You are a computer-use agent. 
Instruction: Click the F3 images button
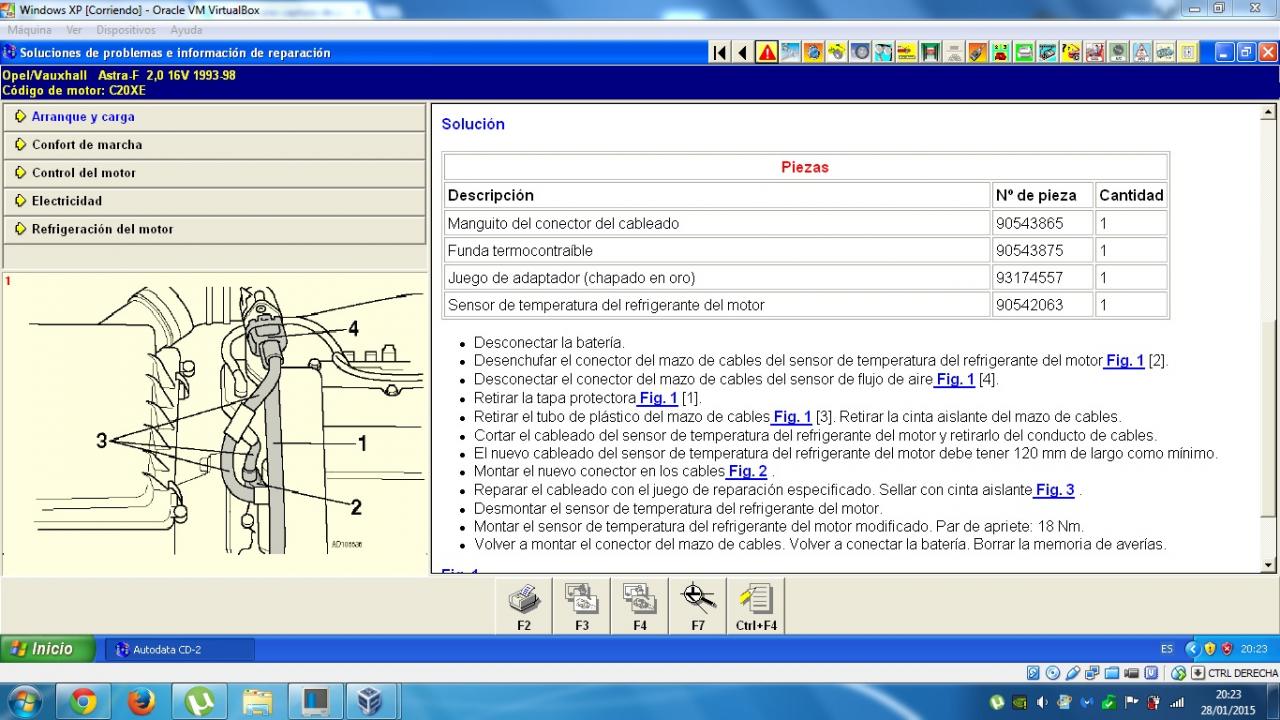[x=582, y=606]
